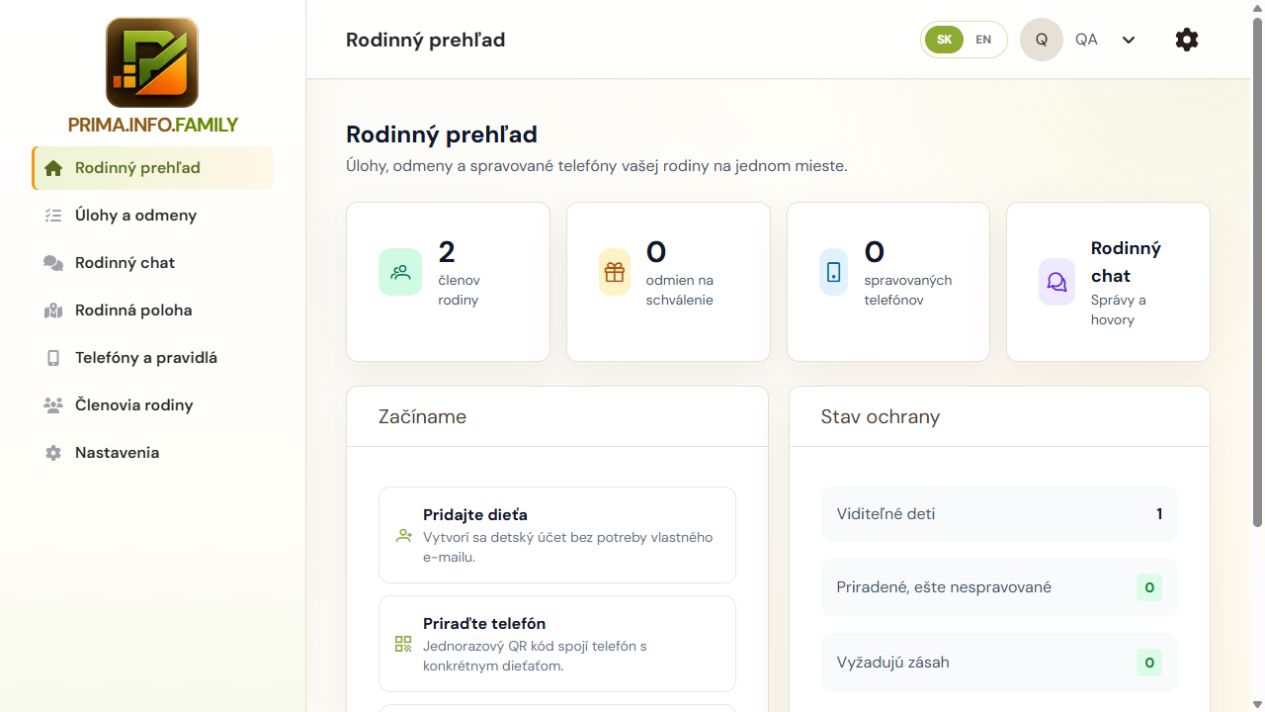1265x712 pixels.
Task: Click the speech bubbles icon beside Rodinný chat
Action: pos(53,263)
